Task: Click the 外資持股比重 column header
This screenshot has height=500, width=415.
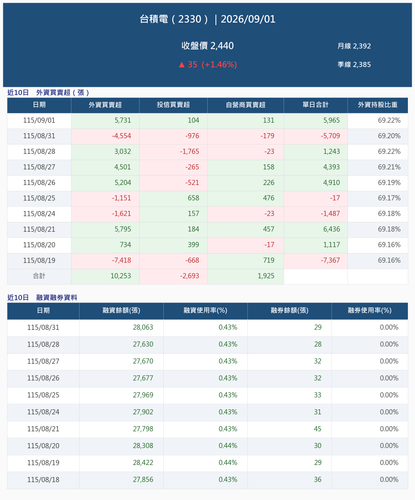Action: tap(378, 105)
